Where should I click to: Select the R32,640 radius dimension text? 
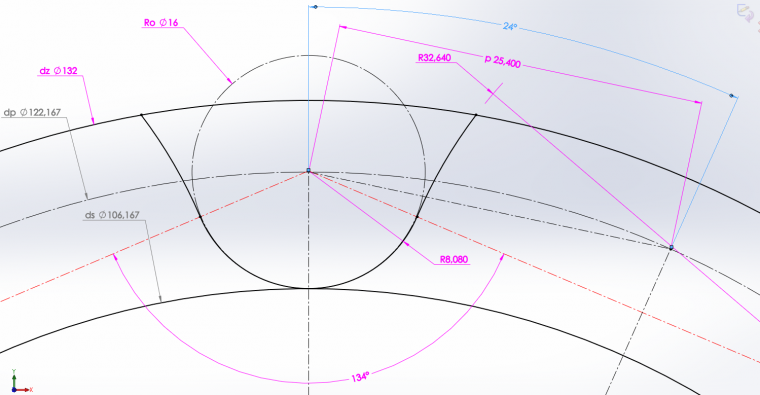click(x=434, y=58)
